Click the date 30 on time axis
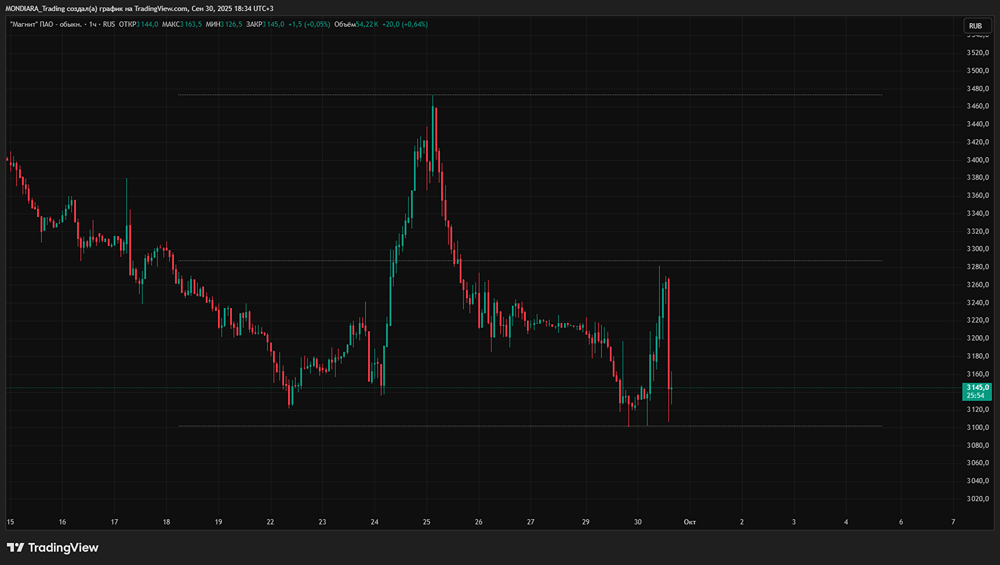This screenshot has height=565, width=1000. click(x=638, y=522)
